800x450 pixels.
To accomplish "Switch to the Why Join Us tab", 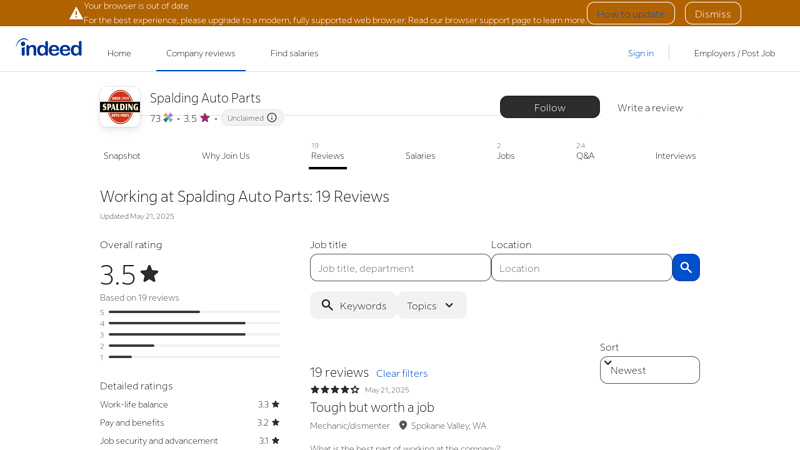I will click(x=226, y=156).
